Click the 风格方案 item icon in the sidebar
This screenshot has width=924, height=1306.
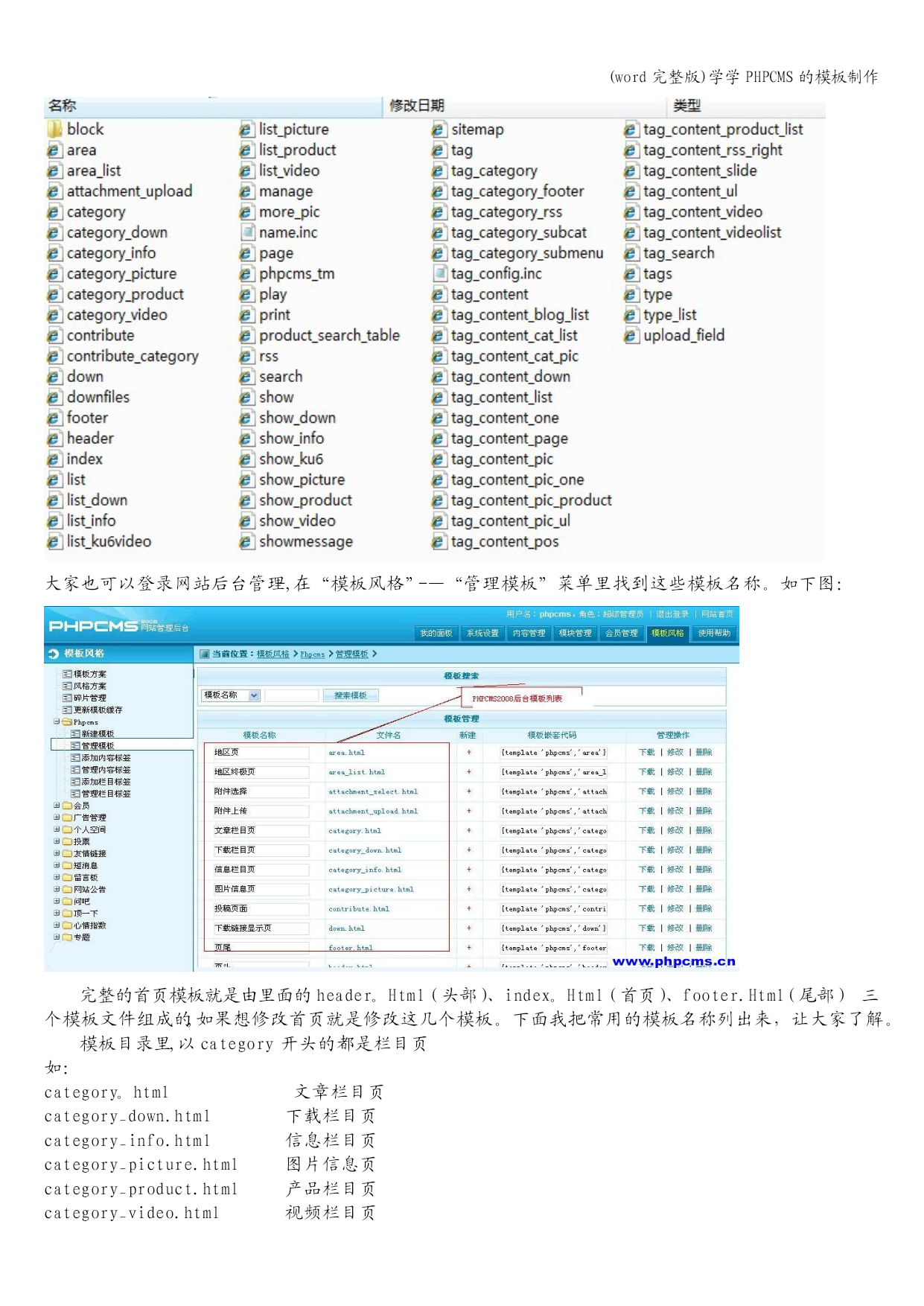point(67,686)
